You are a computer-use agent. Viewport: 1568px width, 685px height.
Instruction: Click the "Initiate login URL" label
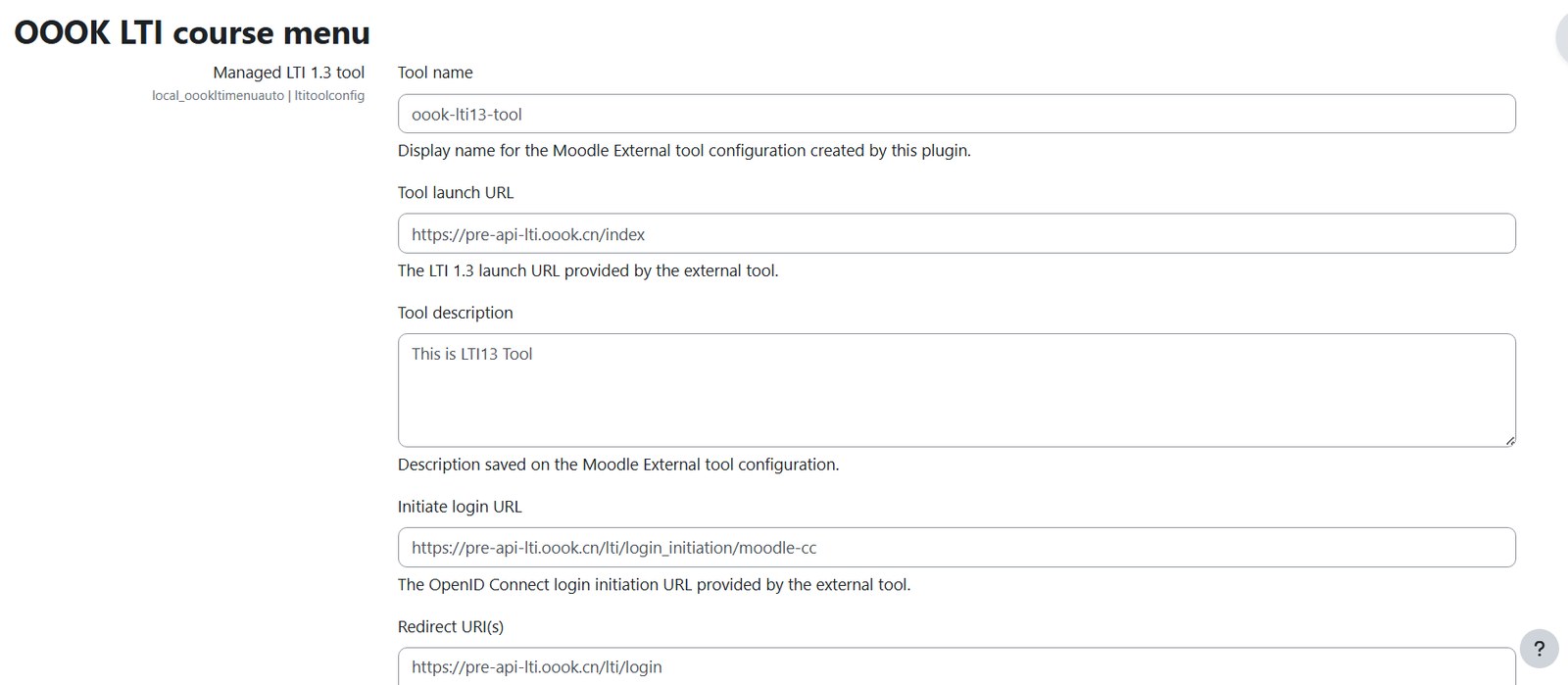[x=460, y=507]
